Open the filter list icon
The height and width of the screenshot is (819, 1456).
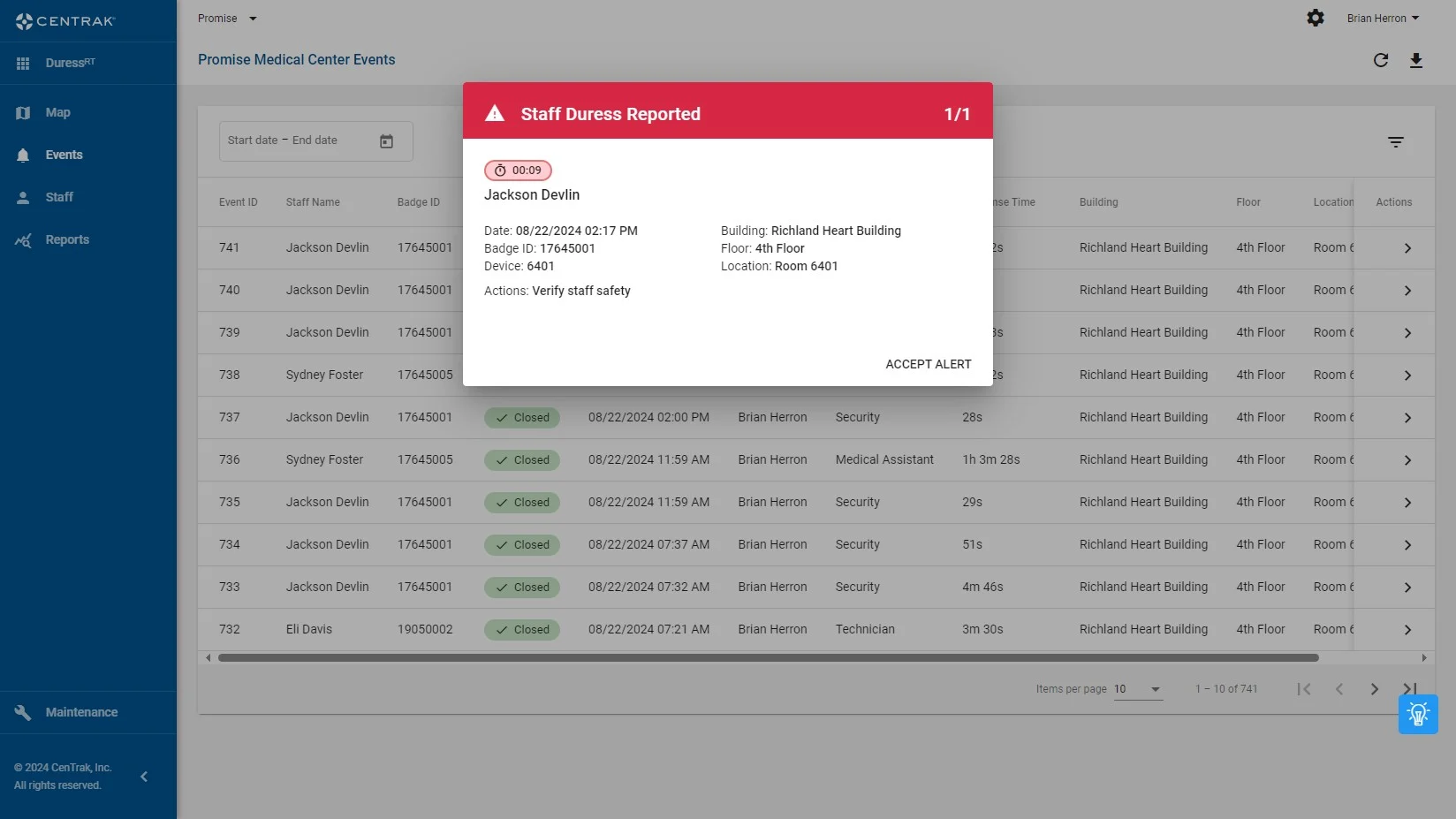1396,141
